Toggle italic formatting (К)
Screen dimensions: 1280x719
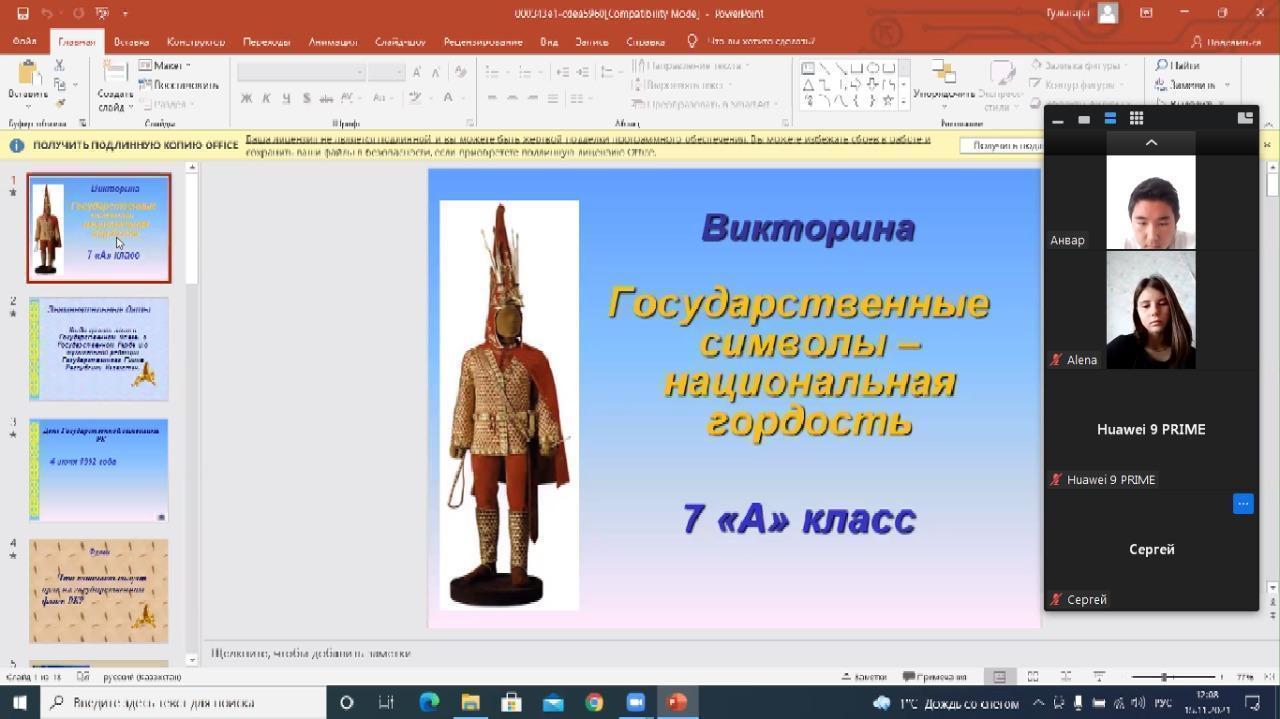tap(265, 98)
